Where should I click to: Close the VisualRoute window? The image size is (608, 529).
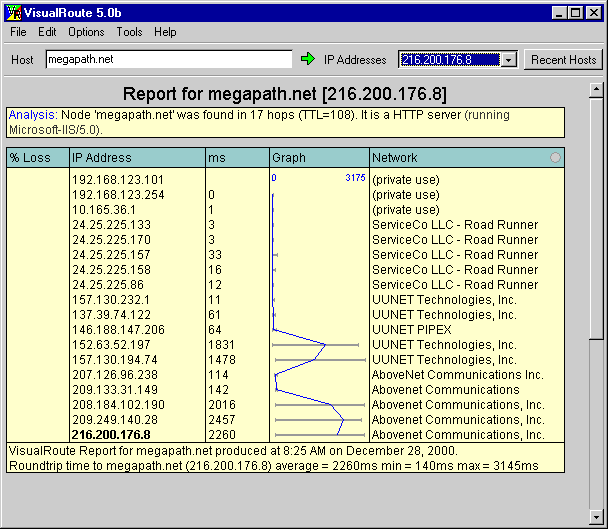click(x=594, y=13)
